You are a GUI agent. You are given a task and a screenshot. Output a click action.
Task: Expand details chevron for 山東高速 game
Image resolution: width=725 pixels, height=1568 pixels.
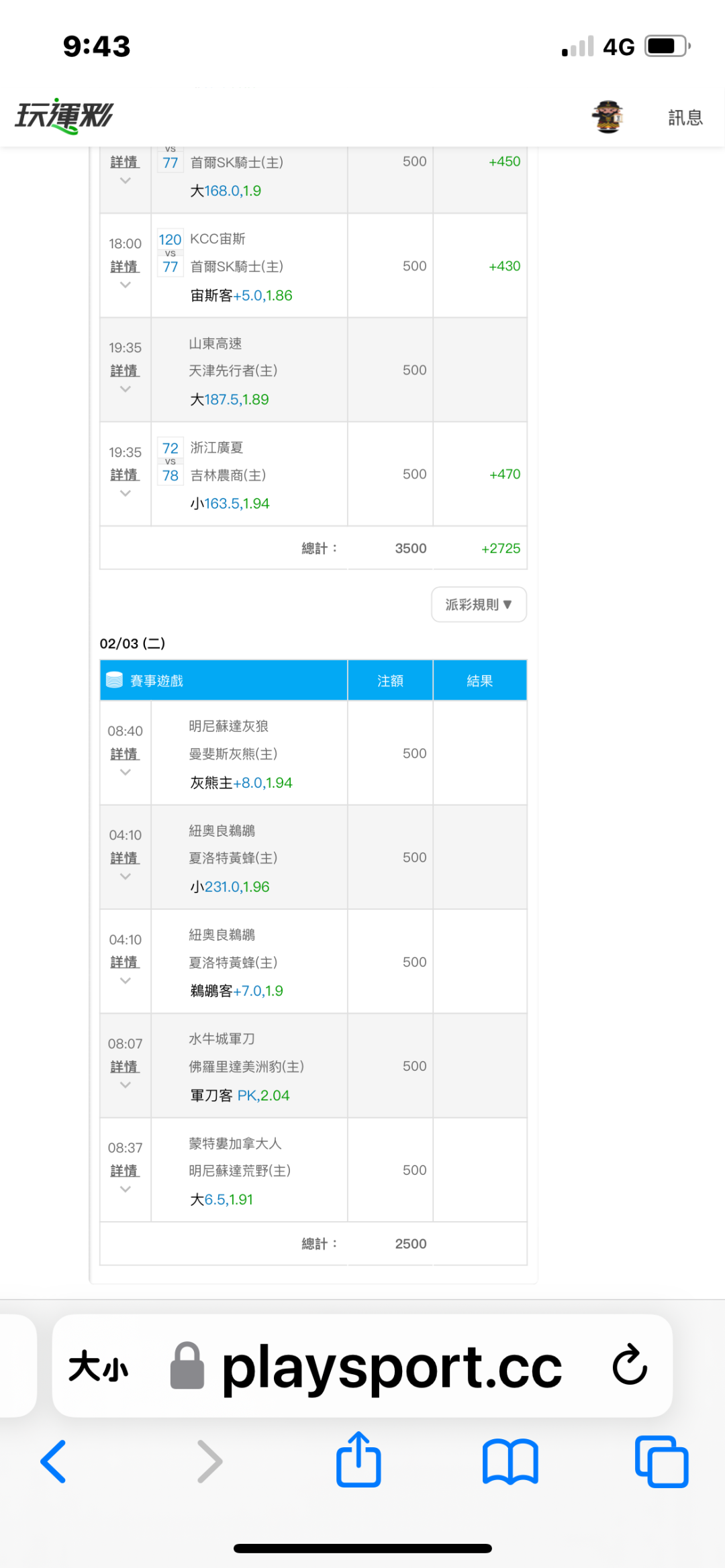tap(125, 389)
